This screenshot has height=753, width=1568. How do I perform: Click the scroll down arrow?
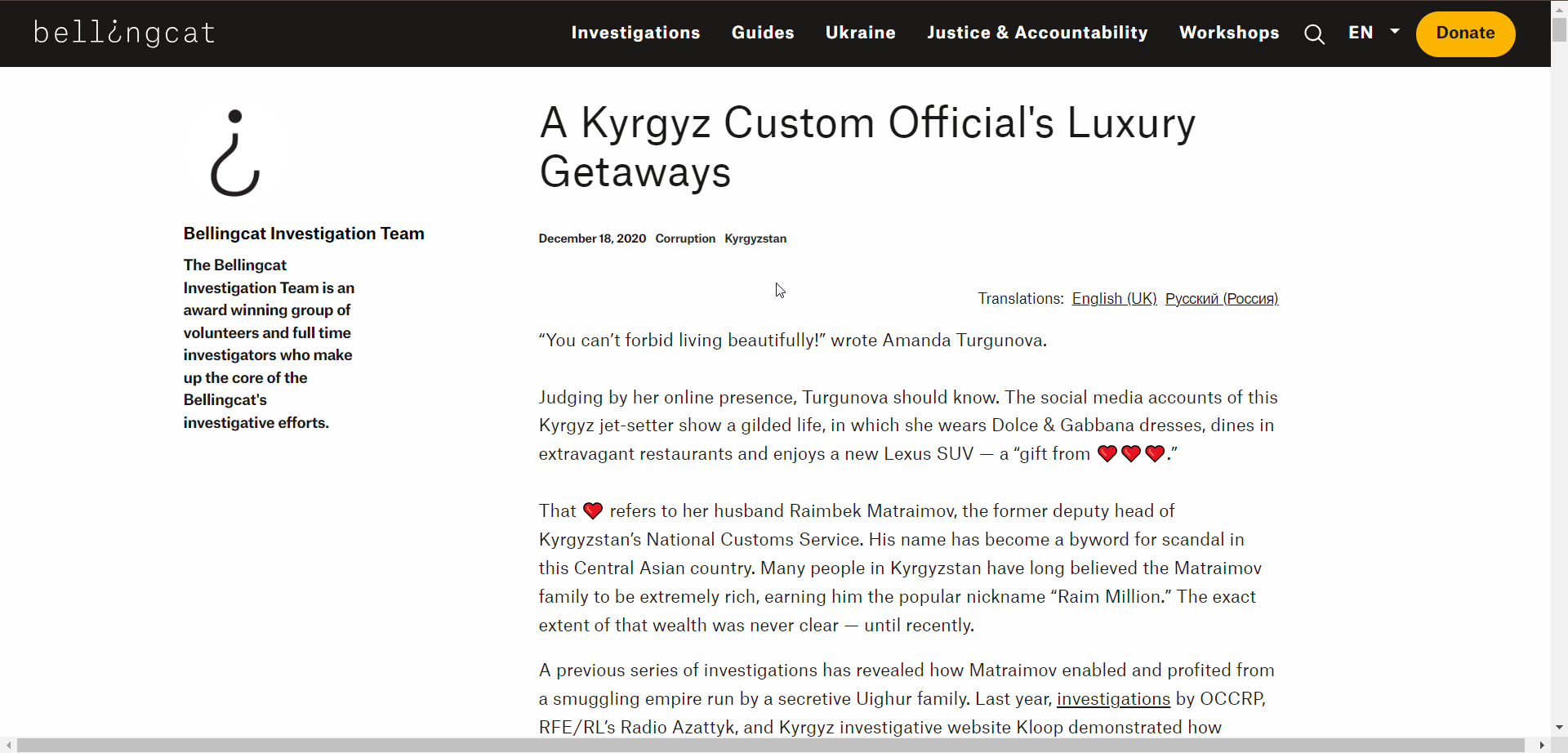click(1559, 727)
